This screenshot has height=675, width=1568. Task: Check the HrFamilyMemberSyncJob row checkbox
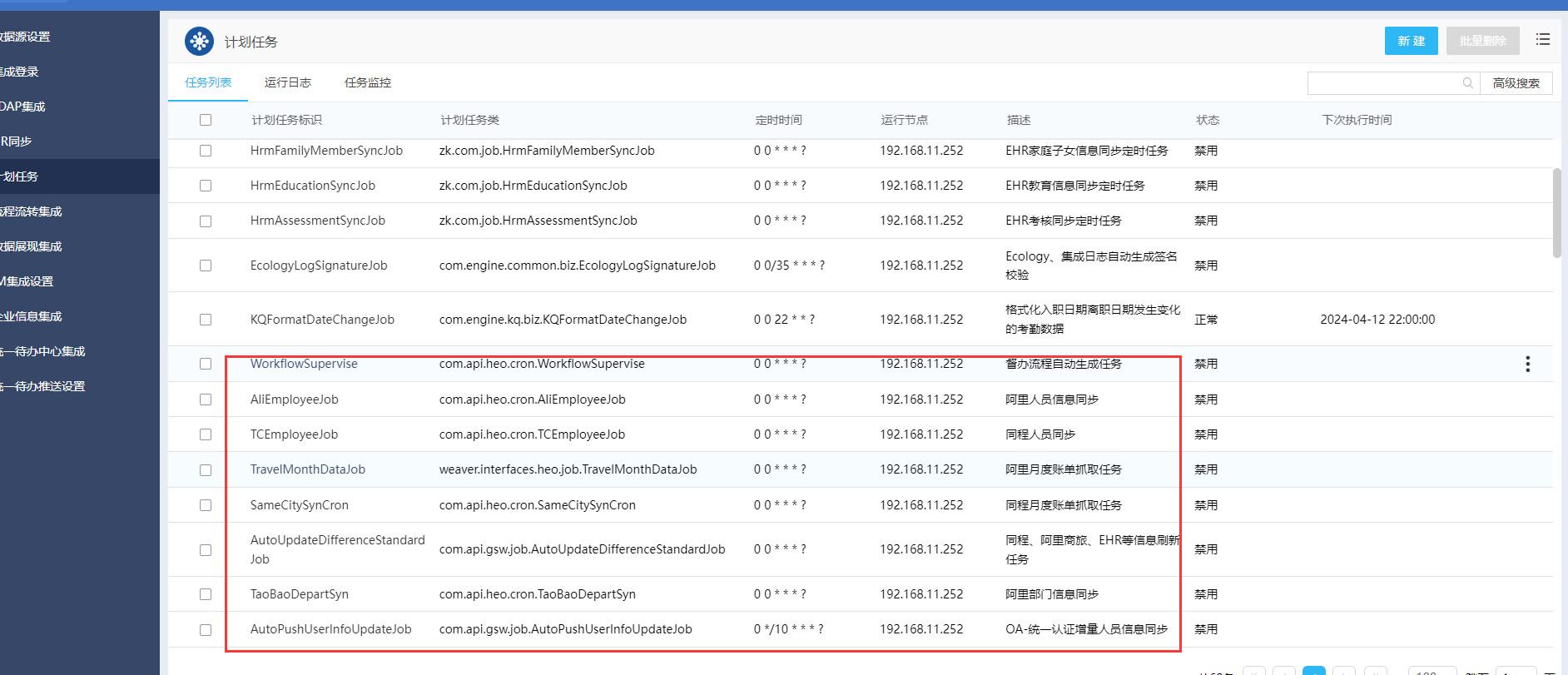click(x=206, y=151)
